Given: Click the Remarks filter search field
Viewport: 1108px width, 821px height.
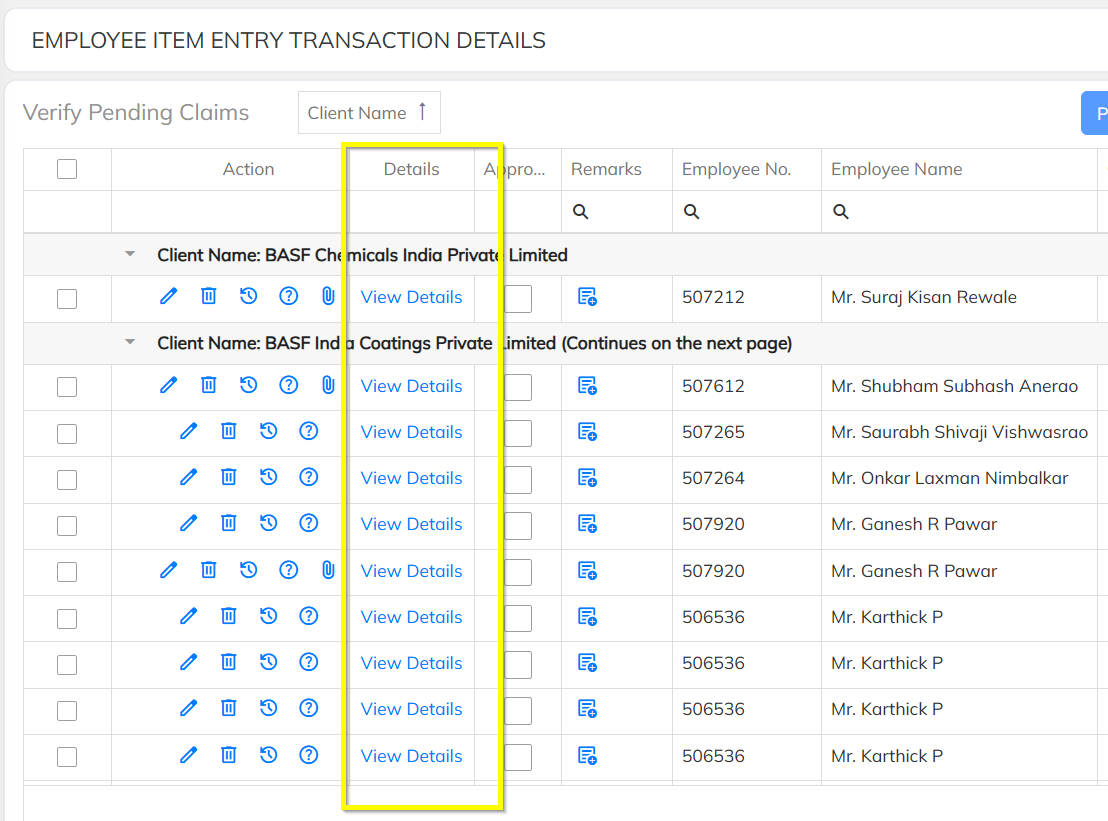Looking at the screenshot, I should click(617, 211).
